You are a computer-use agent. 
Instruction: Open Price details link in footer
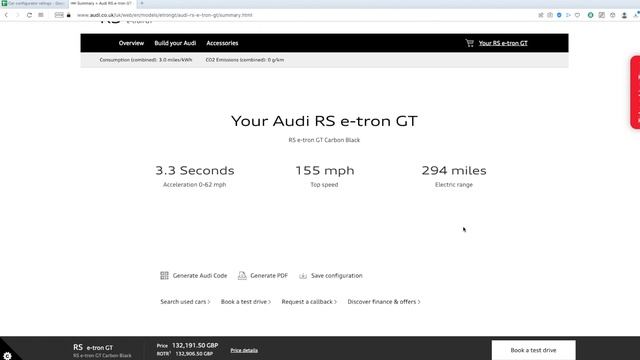[244, 350]
